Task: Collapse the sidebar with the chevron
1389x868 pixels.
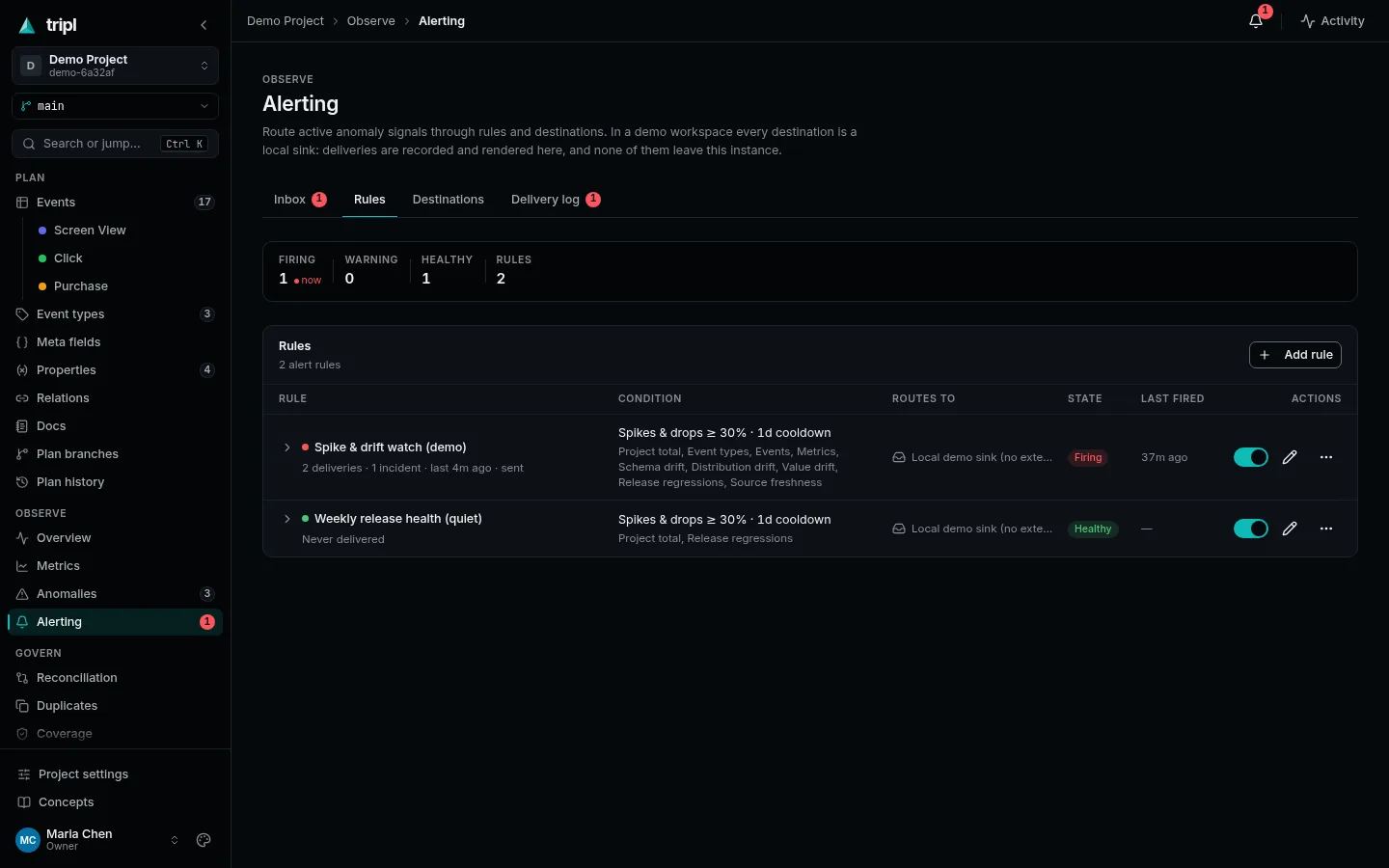Action: 204,25
